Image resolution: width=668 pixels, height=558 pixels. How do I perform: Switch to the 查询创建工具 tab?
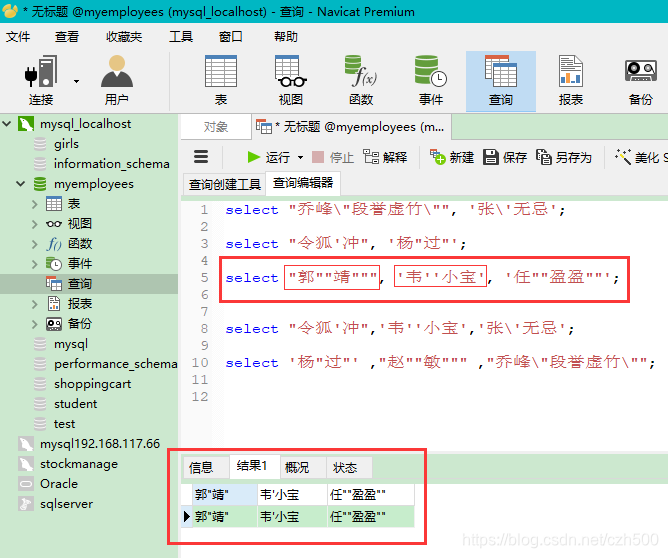[x=225, y=184]
